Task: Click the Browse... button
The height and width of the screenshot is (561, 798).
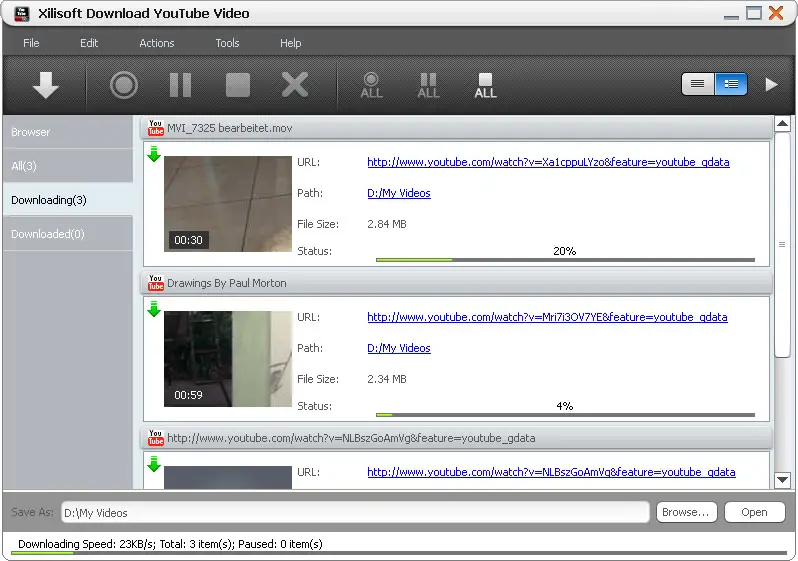Action: click(687, 512)
